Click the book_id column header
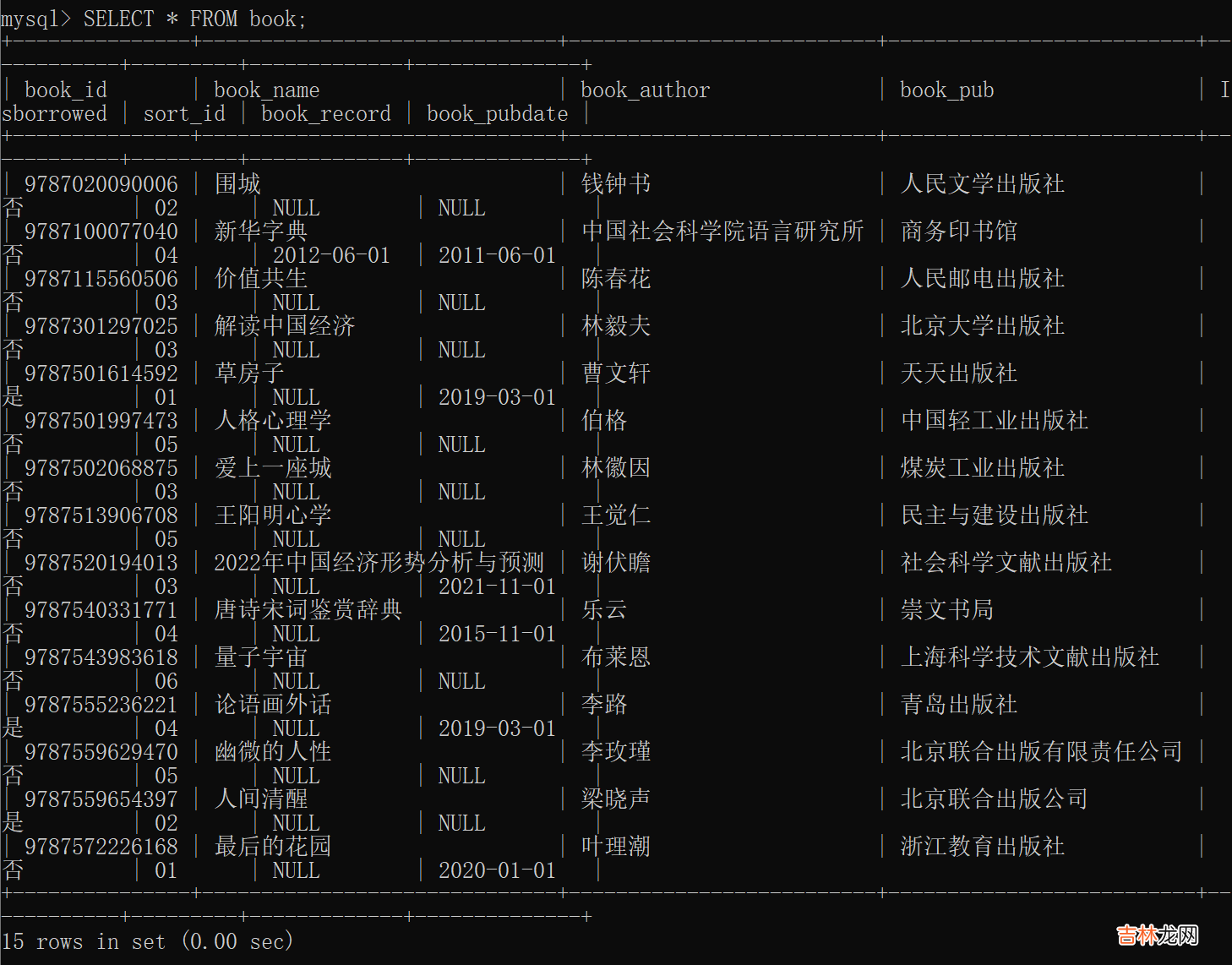Viewport: 1232px width, 965px height. click(x=66, y=90)
